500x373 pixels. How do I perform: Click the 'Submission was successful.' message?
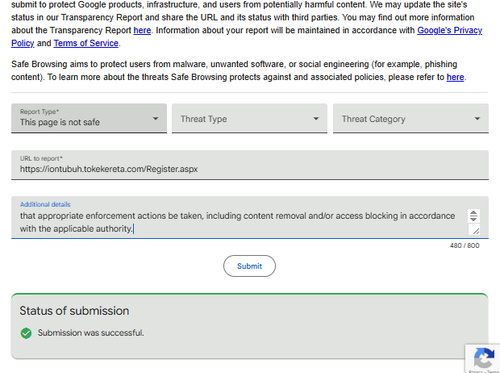pyautogui.click(x=91, y=333)
